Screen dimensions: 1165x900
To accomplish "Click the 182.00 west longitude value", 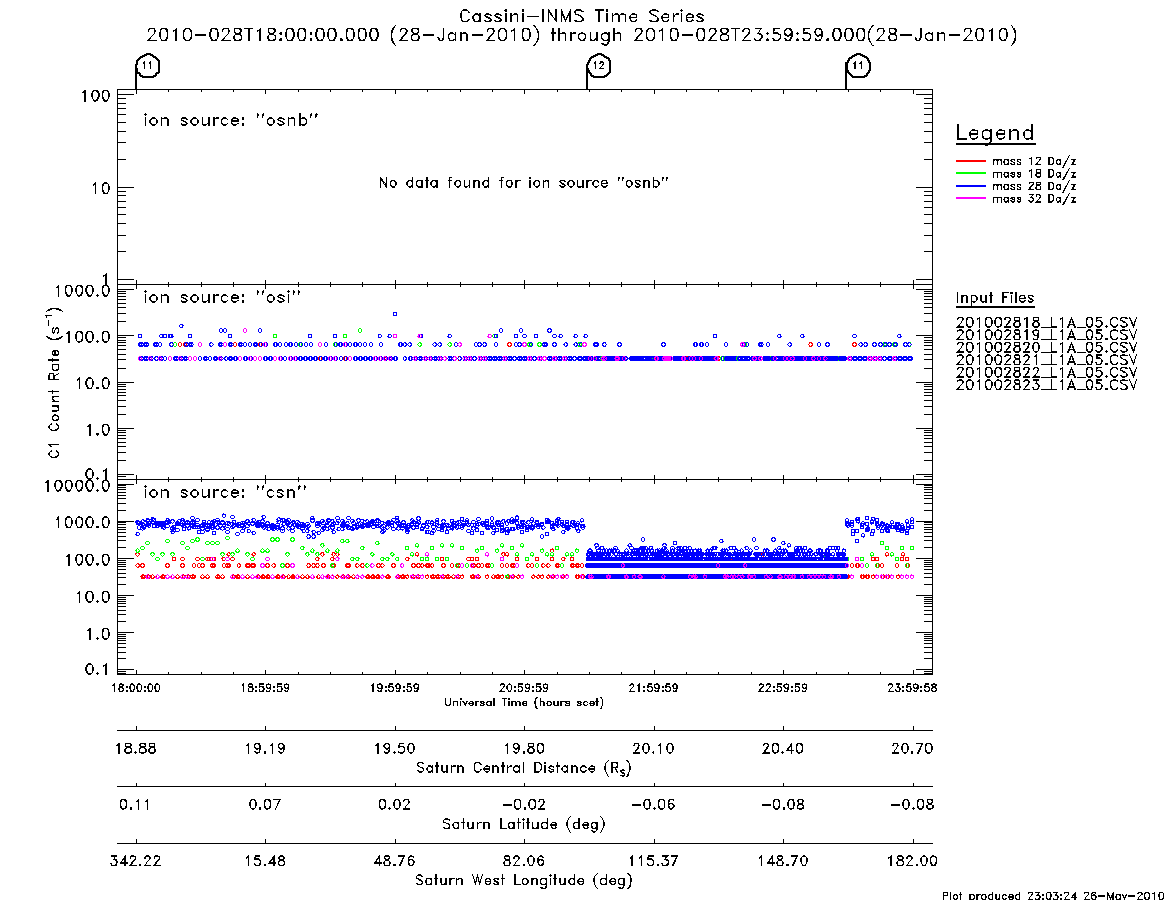I will tap(912, 861).
